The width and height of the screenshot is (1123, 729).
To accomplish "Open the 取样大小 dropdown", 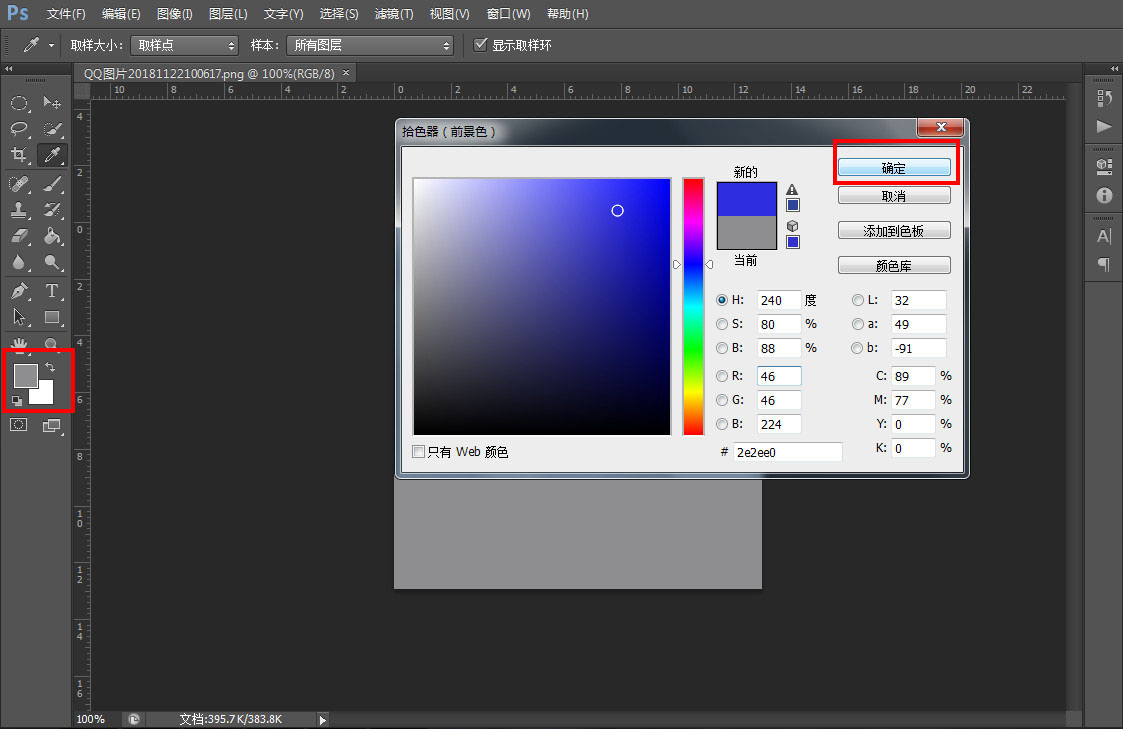I will (x=184, y=45).
